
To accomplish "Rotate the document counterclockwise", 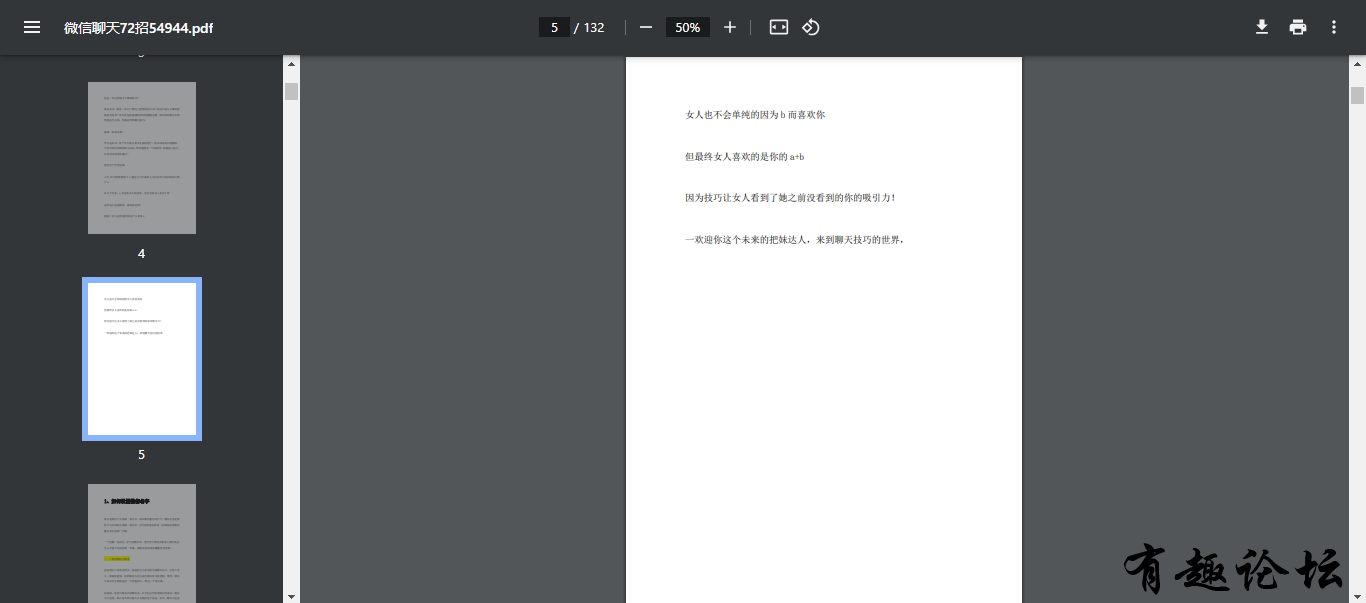I will [811, 27].
